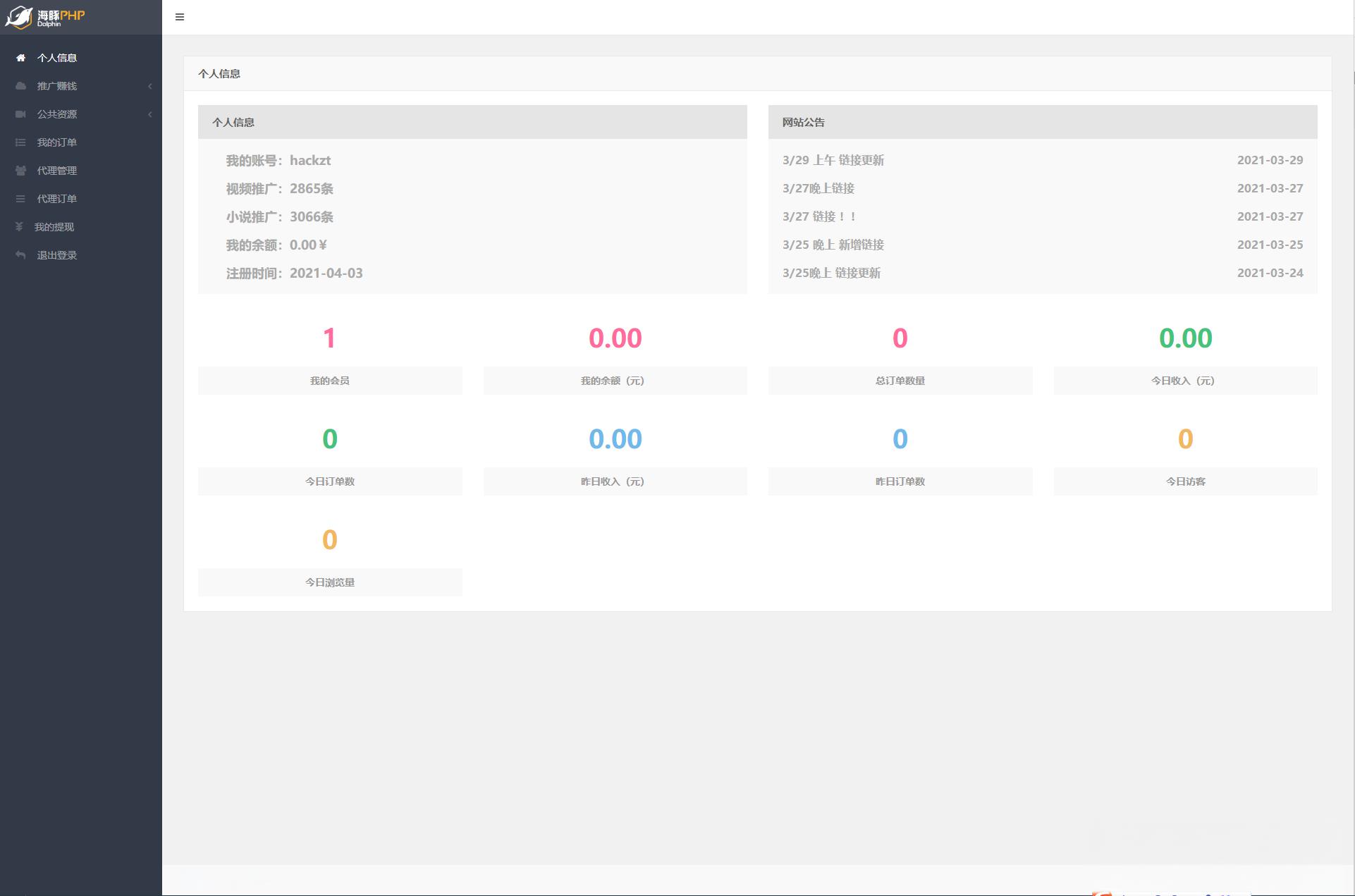Click the bars icon beside 代理订单
This screenshot has width=1355, height=896.
click(20, 199)
